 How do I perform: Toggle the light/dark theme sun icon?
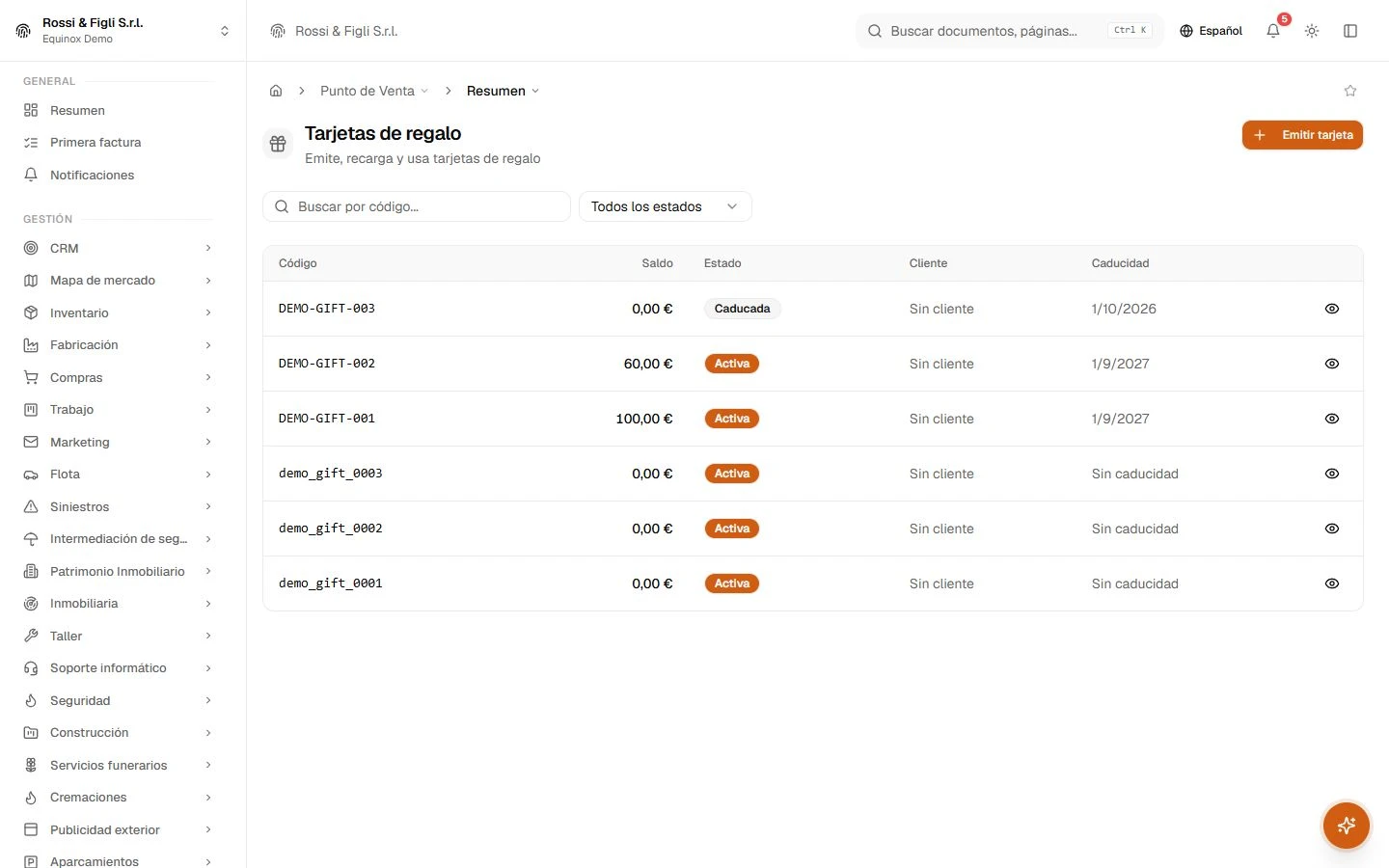point(1312,31)
